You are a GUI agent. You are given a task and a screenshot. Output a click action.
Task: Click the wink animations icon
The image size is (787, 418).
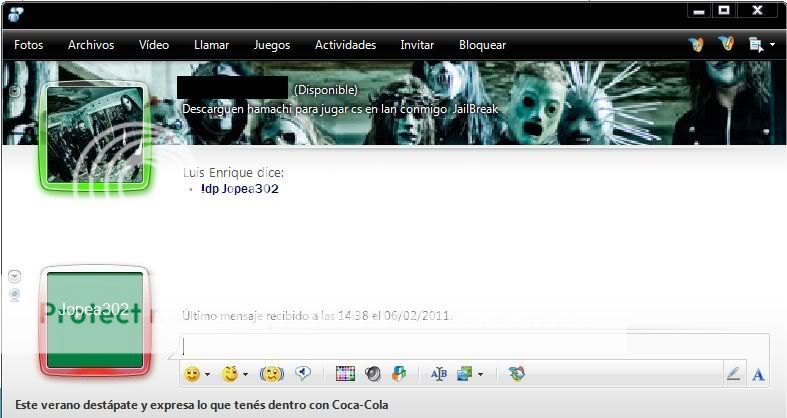230,374
